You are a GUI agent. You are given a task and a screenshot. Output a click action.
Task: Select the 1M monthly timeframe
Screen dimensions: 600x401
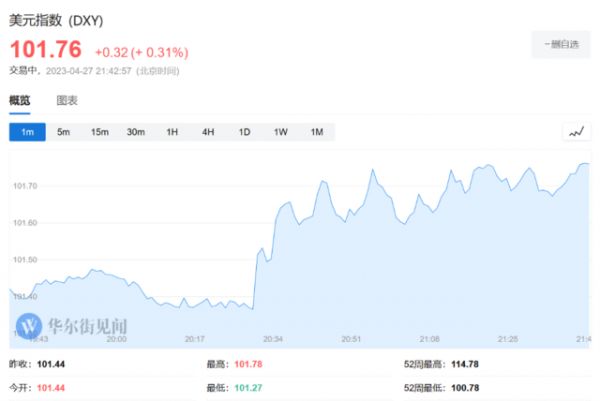click(x=316, y=132)
